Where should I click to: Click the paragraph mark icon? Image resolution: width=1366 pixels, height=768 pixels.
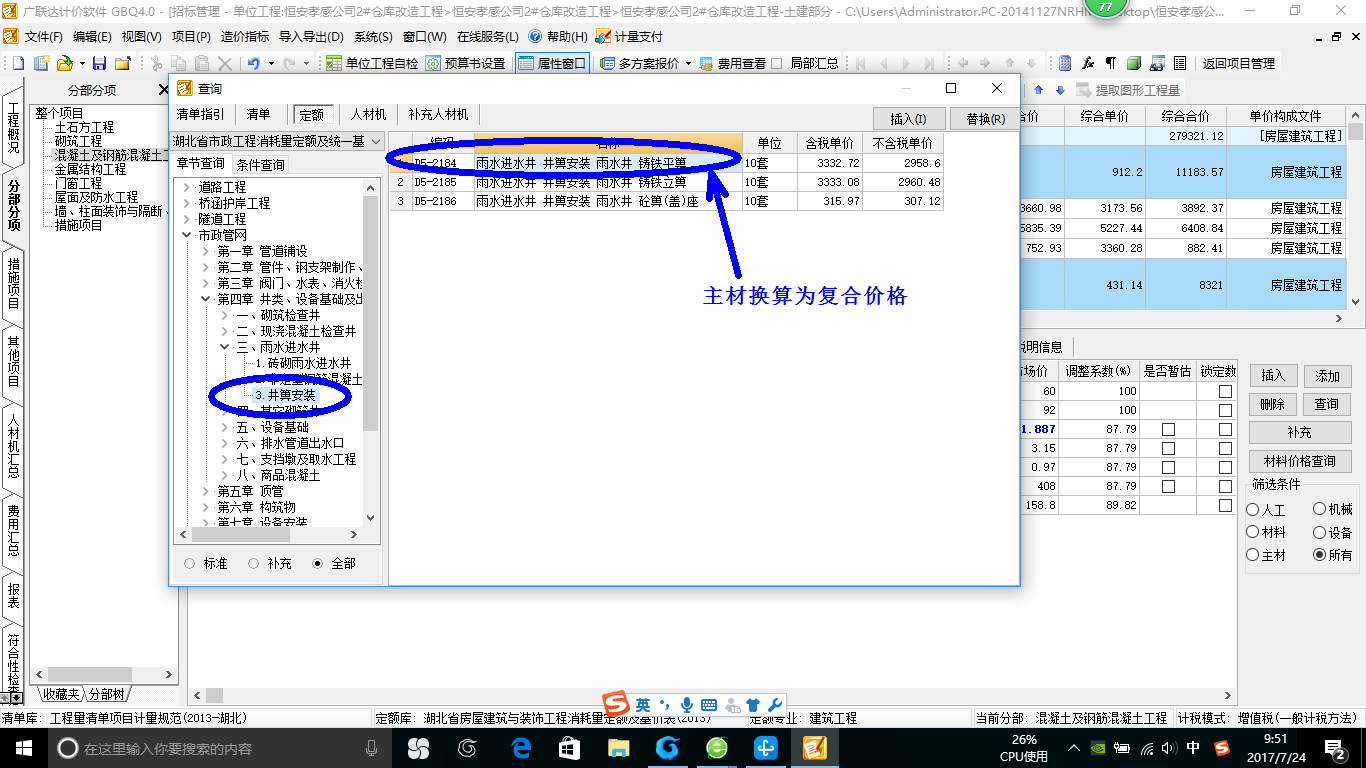pos(1110,63)
